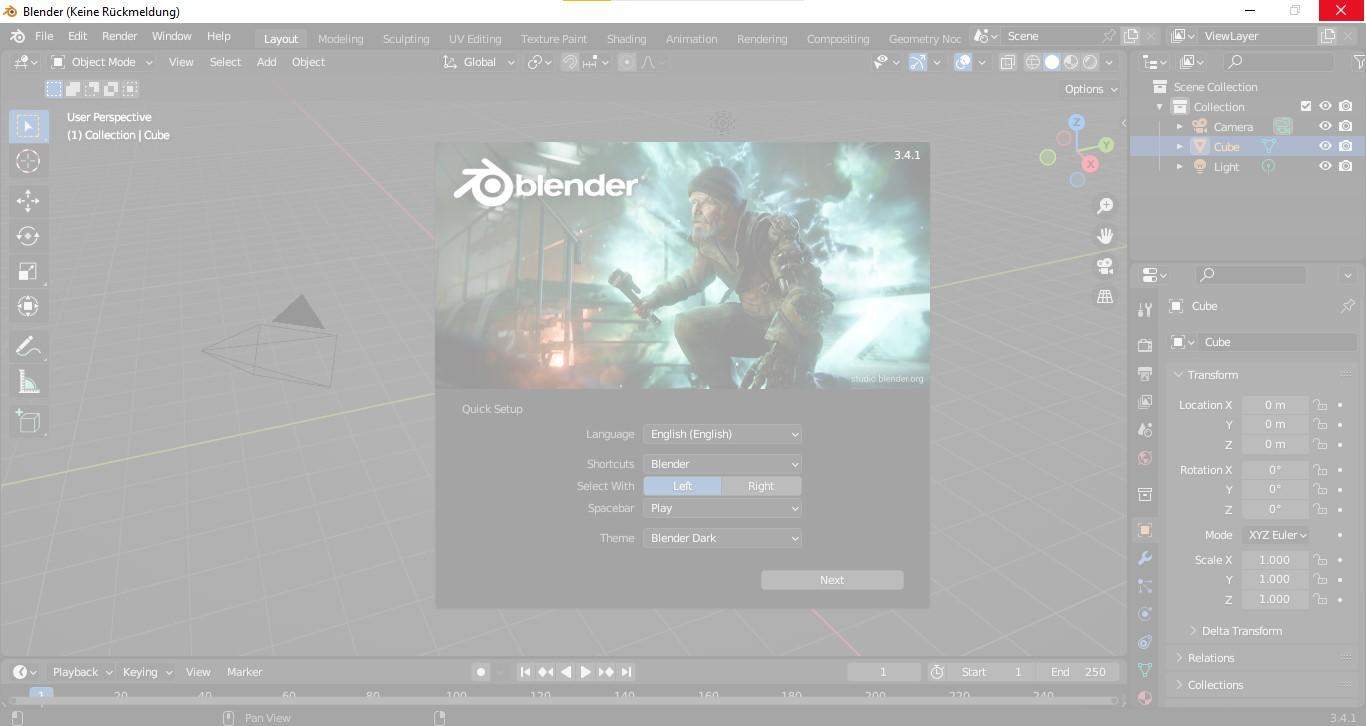Image resolution: width=1366 pixels, height=726 pixels.
Task: Open the Edit menu
Action: pos(76,35)
